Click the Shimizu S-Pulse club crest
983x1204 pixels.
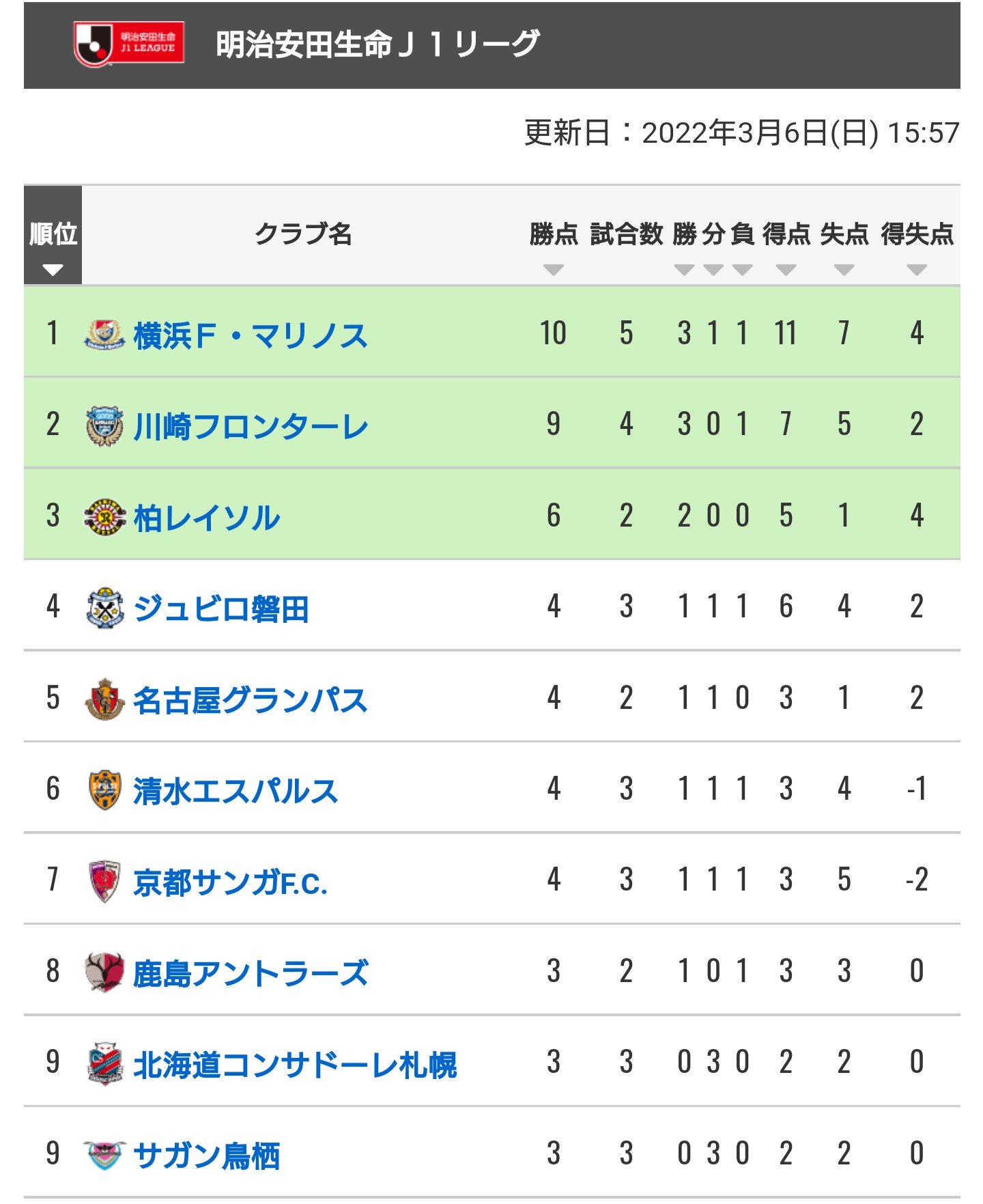click(104, 790)
